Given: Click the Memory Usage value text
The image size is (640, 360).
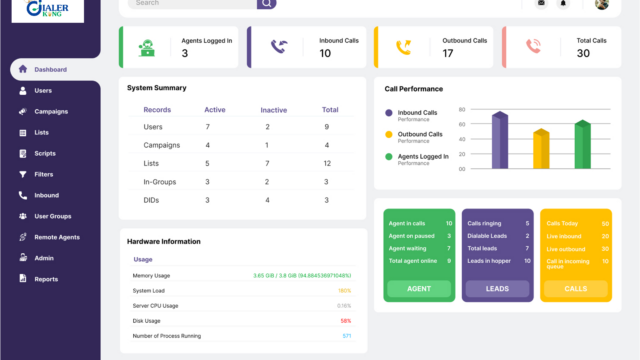Looking at the screenshot, I should pyautogui.click(x=302, y=276).
